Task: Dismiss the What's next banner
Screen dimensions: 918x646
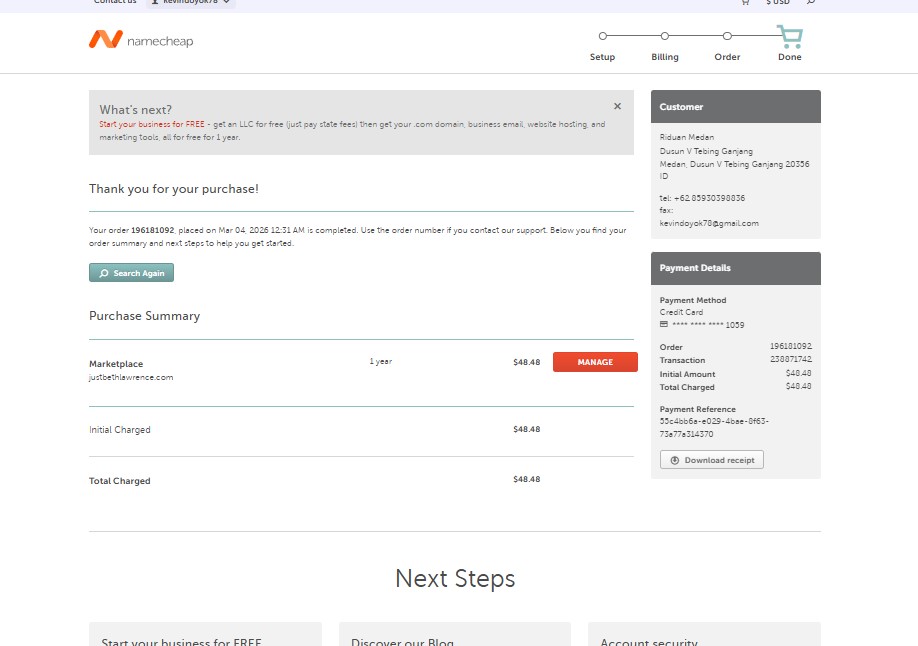Action: (x=617, y=106)
